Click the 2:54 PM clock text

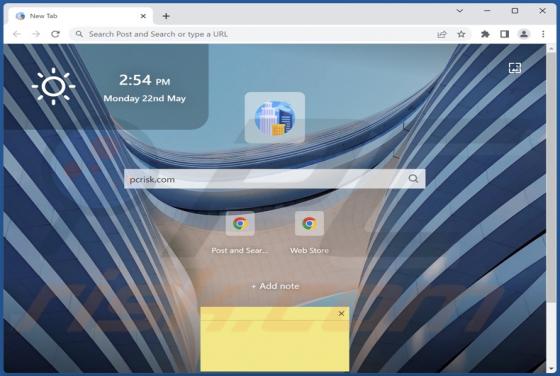click(145, 80)
